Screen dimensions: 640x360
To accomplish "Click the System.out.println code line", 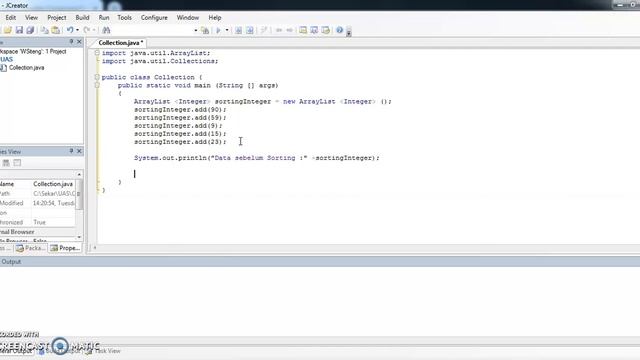I will coord(257,158).
